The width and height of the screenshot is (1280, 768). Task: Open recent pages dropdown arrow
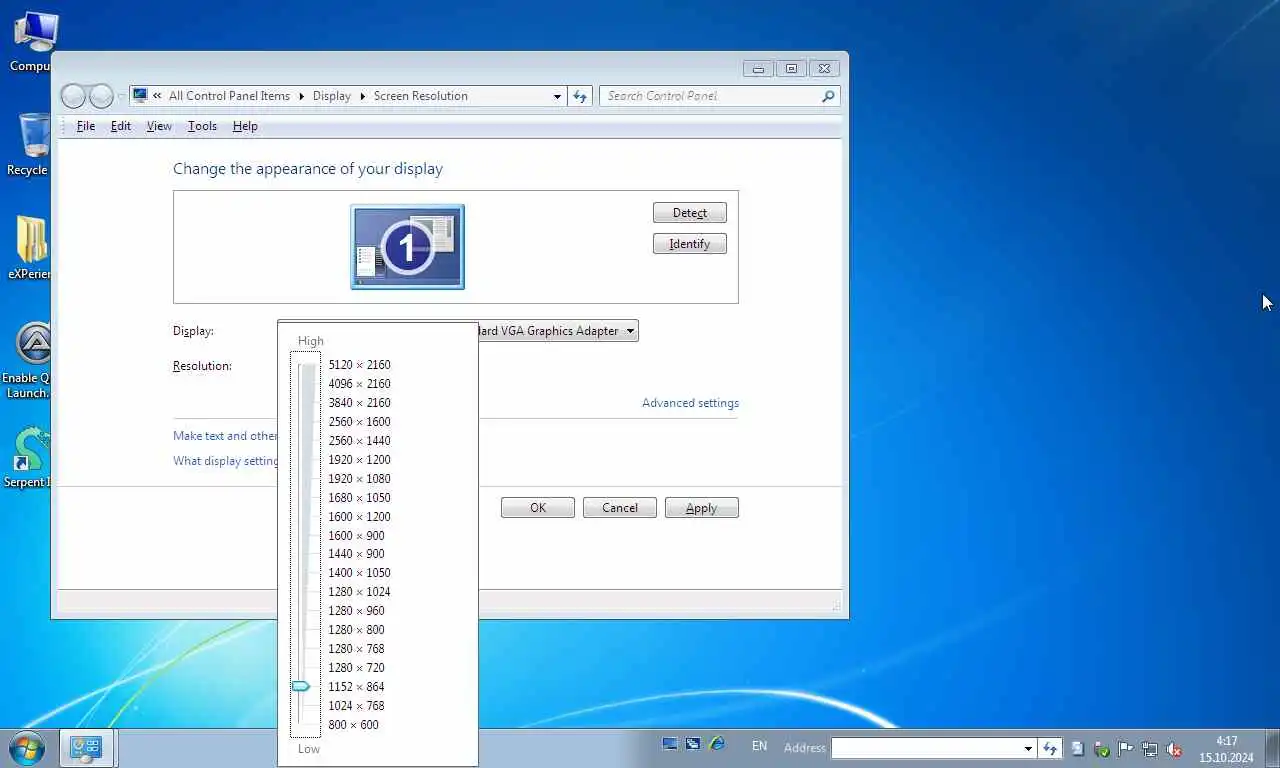(121, 97)
